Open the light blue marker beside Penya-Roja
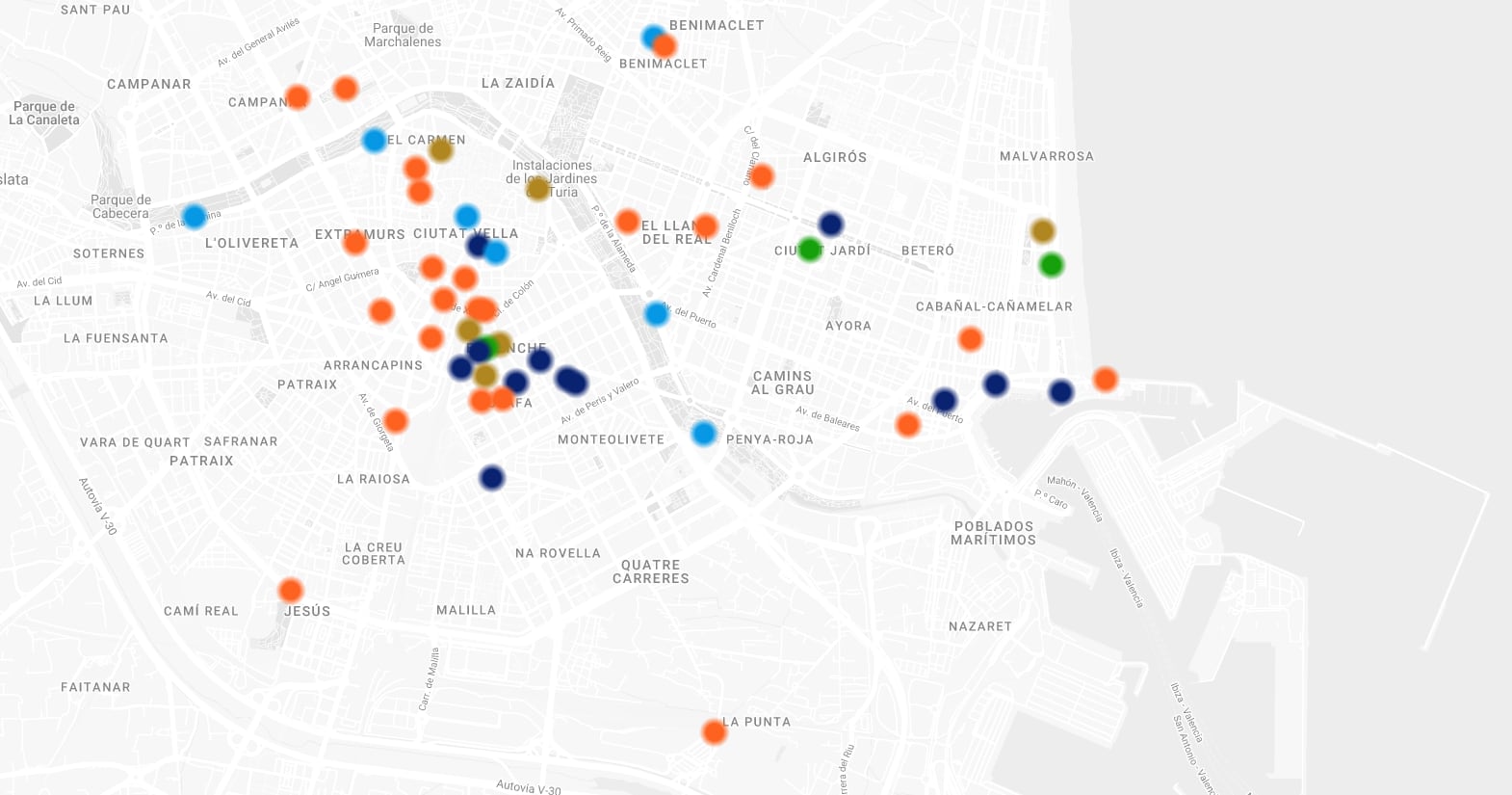This screenshot has height=795, width=1512. point(704,434)
